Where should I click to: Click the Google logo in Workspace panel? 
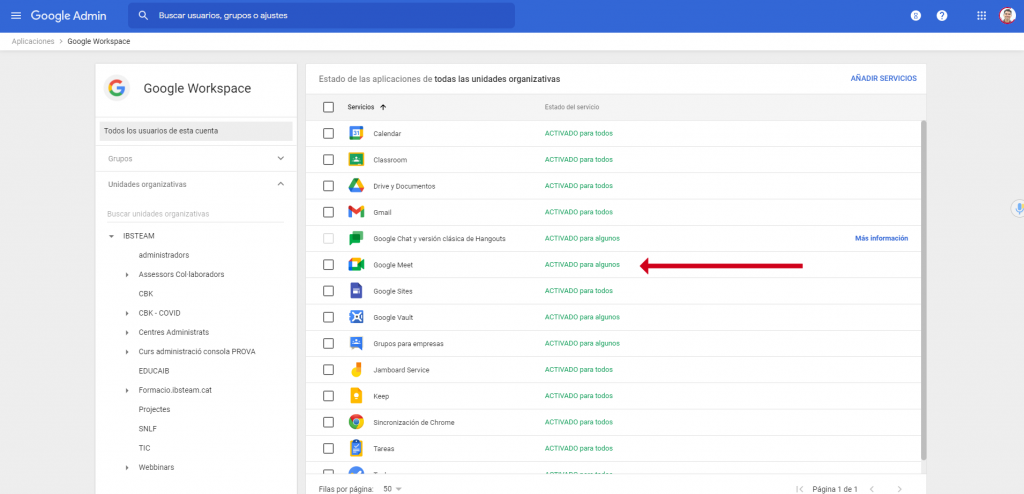click(x=116, y=88)
